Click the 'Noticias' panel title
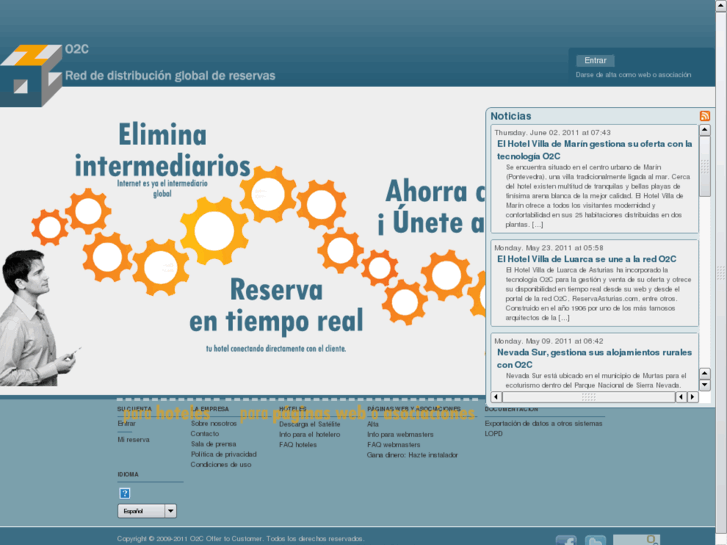Image resolution: width=727 pixels, height=545 pixels. tap(510, 116)
